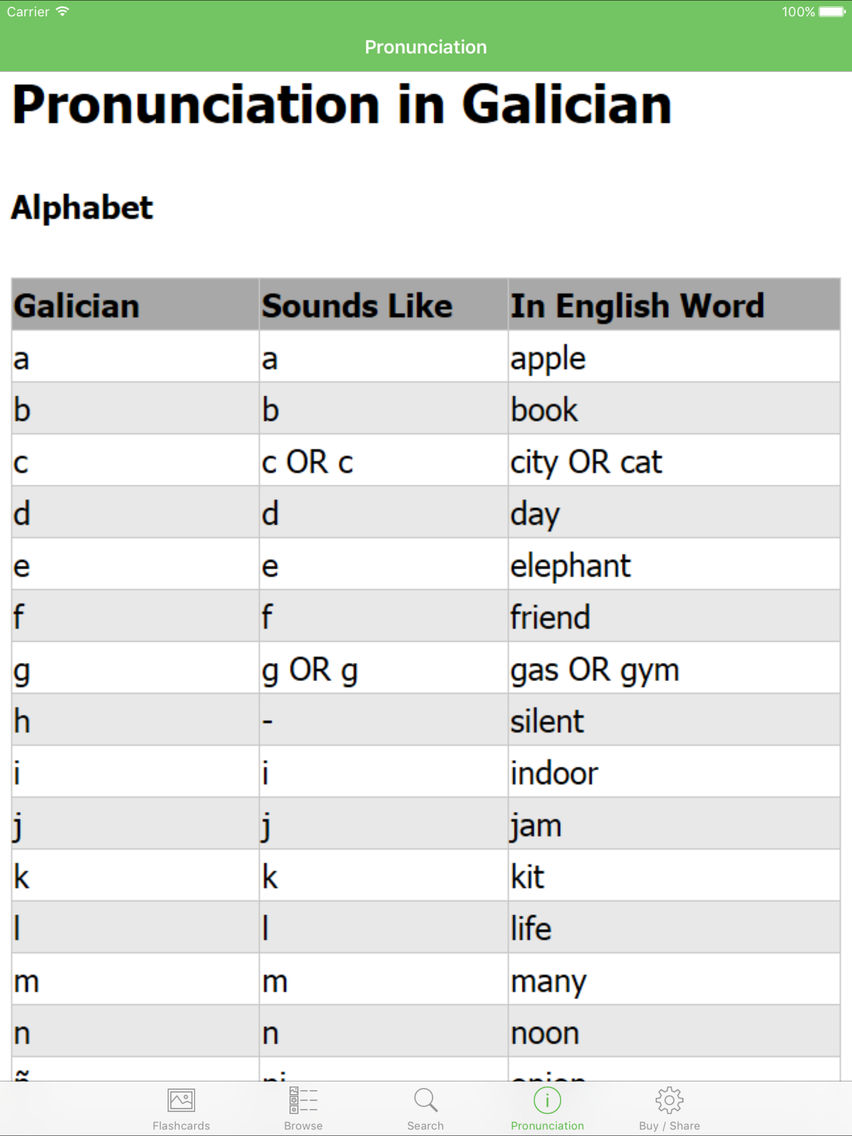Switch to the Browse tab
Image resolution: width=852 pixels, height=1136 pixels.
(x=303, y=1105)
